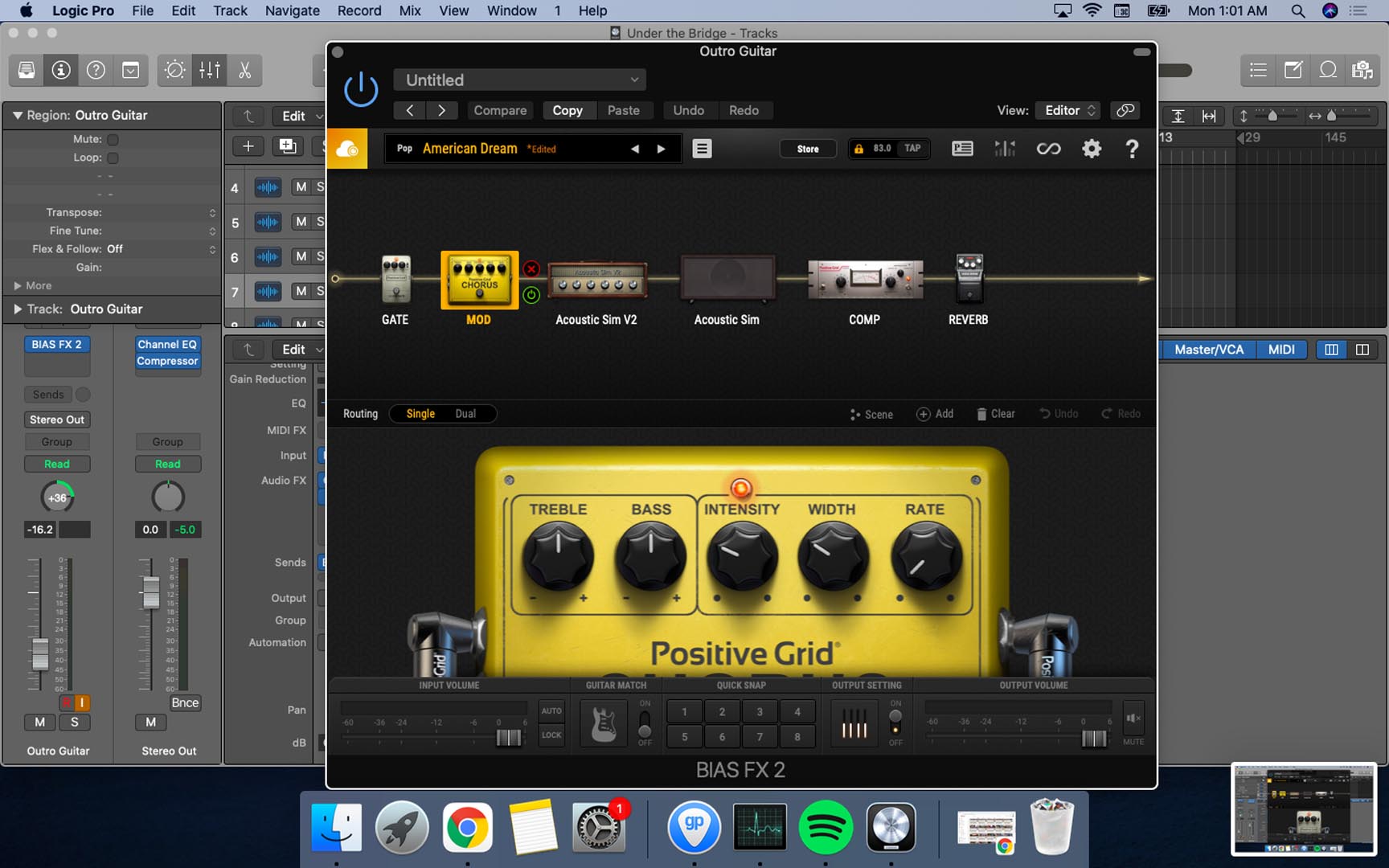Open the Transpose dropdown
Viewport: 1389px width, 868px height.
pos(212,212)
